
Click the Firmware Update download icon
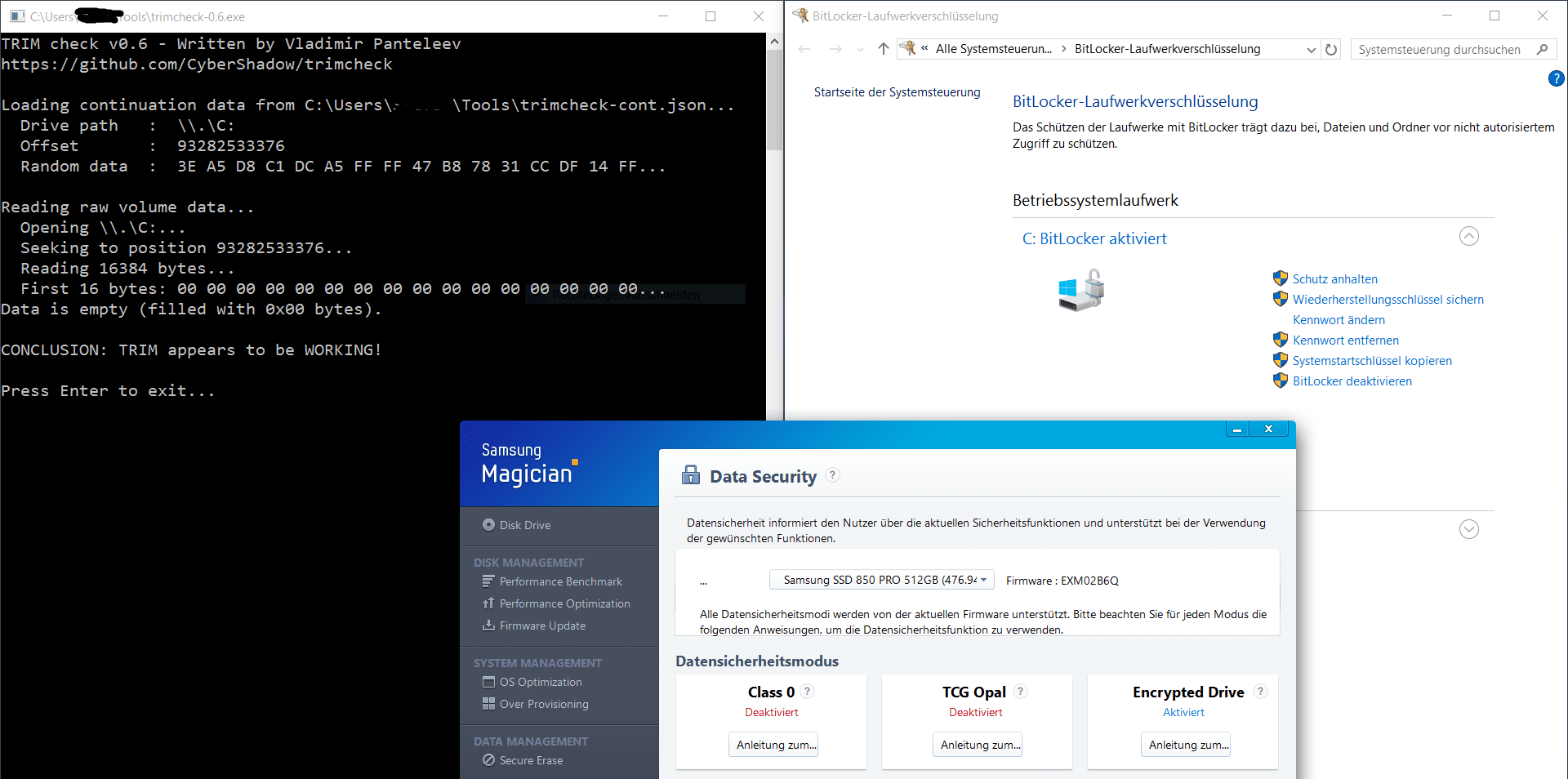point(488,625)
